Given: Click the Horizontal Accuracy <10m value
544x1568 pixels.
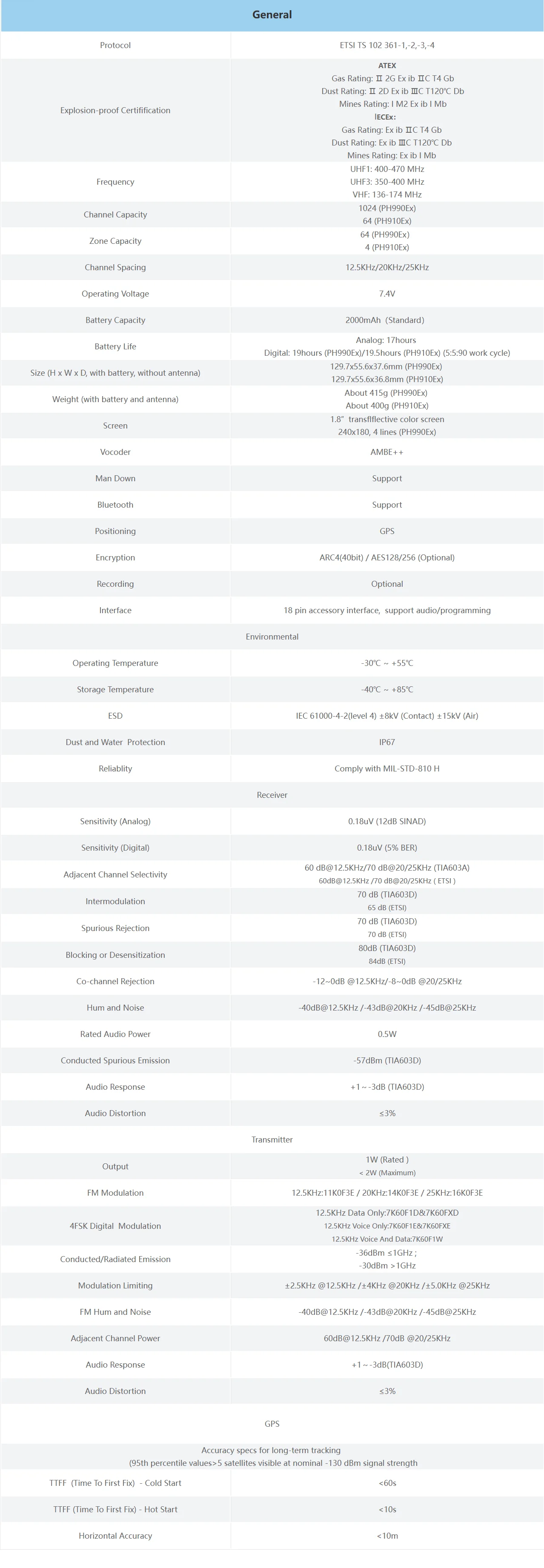Looking at the screenshot, I should tap(387, 1536).
